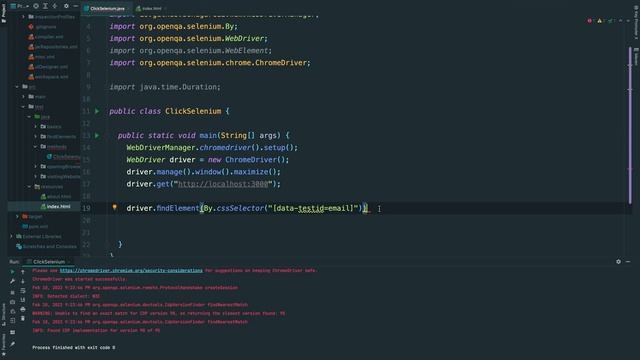Viewport: 640px width, 360px height.
Task: Click the camera icon in the Run toolbar
Action: click(x=13, y=302)
